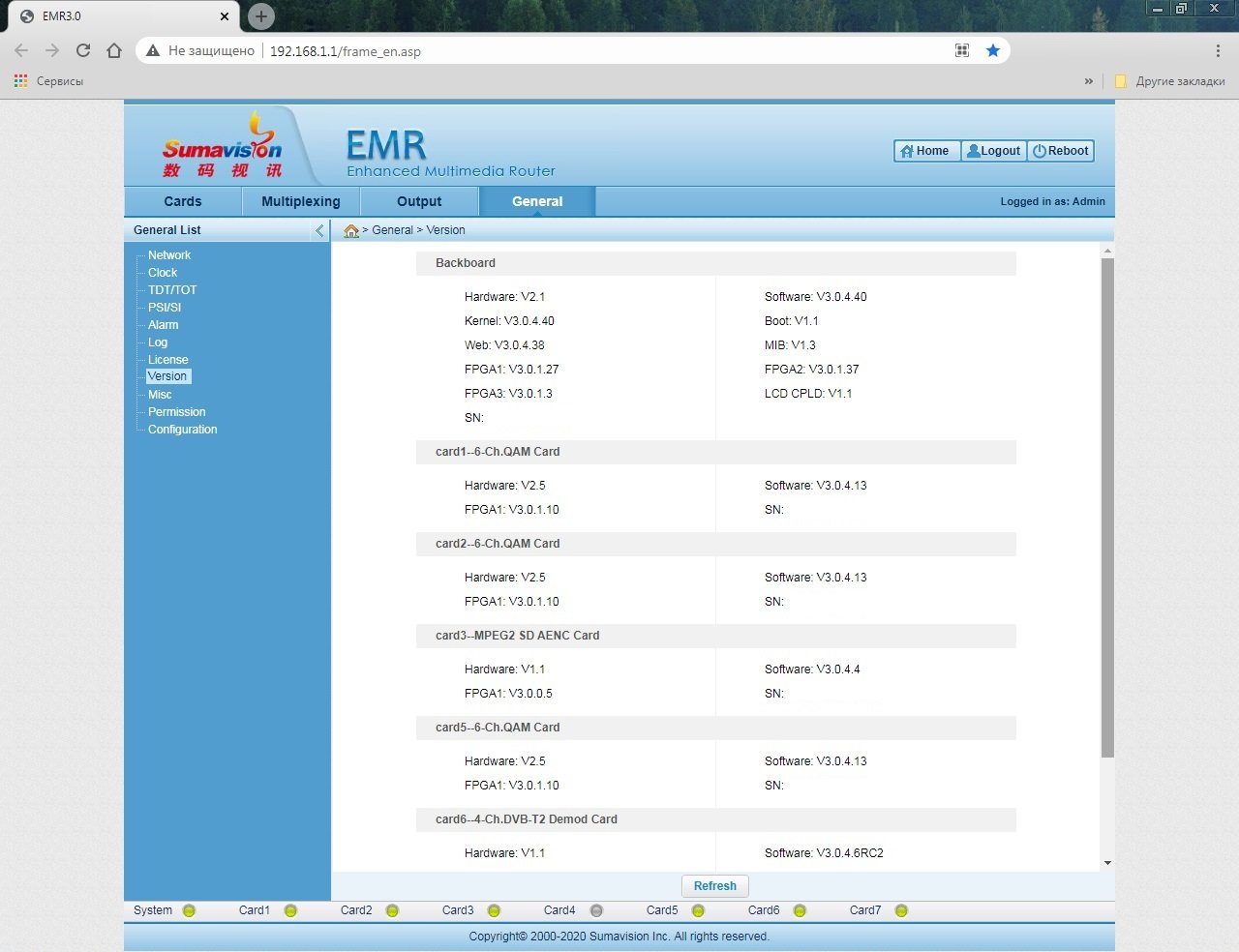The image size is (1239, 952).
Task: Collapse the General List sidebar arrow
Action: pos(319,230)
